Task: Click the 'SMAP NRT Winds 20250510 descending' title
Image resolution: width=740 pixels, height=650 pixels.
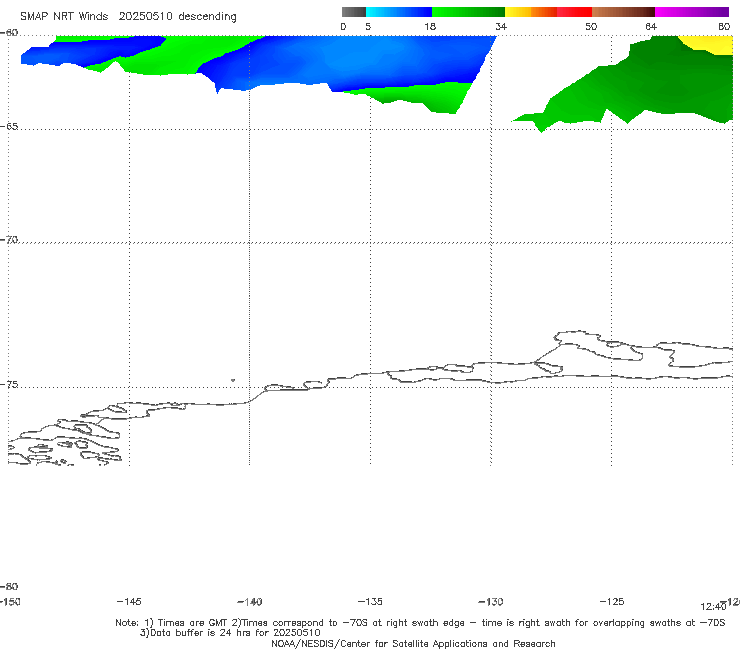Action: click(x=128, y=16)
